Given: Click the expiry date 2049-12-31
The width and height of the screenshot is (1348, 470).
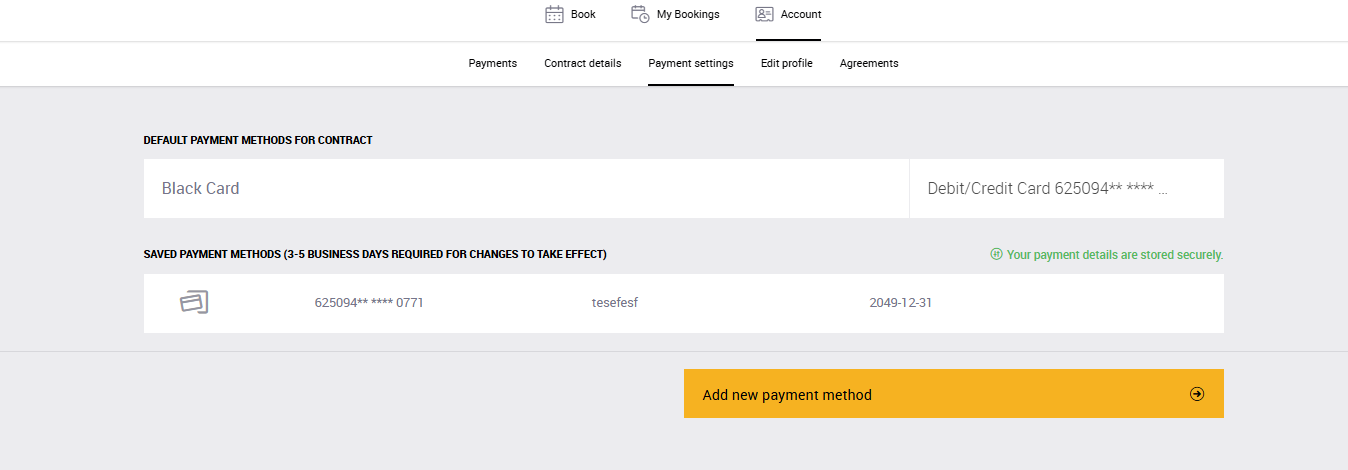Looking at the screenshot, I should pos(900,302).
